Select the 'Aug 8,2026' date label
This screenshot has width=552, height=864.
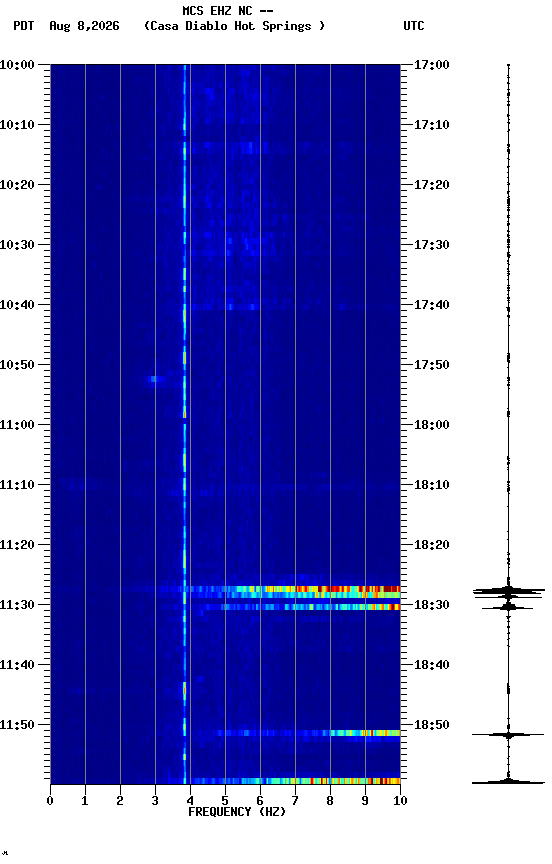point(84,26)
